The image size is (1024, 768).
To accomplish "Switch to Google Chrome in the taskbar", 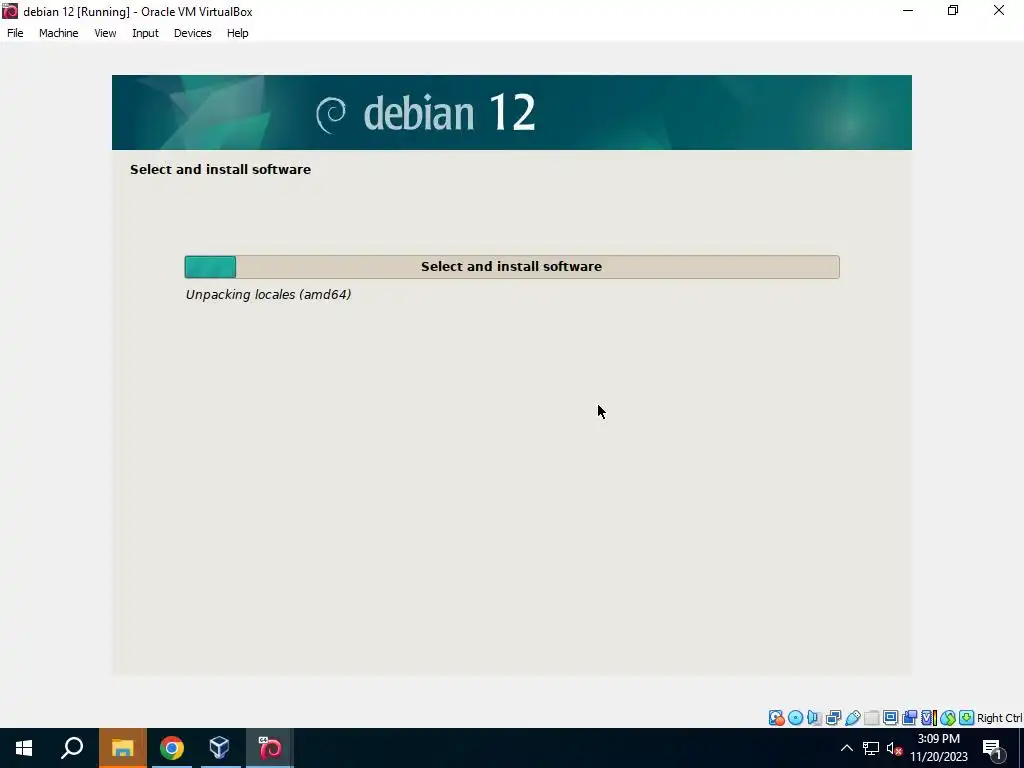I will (x=172, y=748).
